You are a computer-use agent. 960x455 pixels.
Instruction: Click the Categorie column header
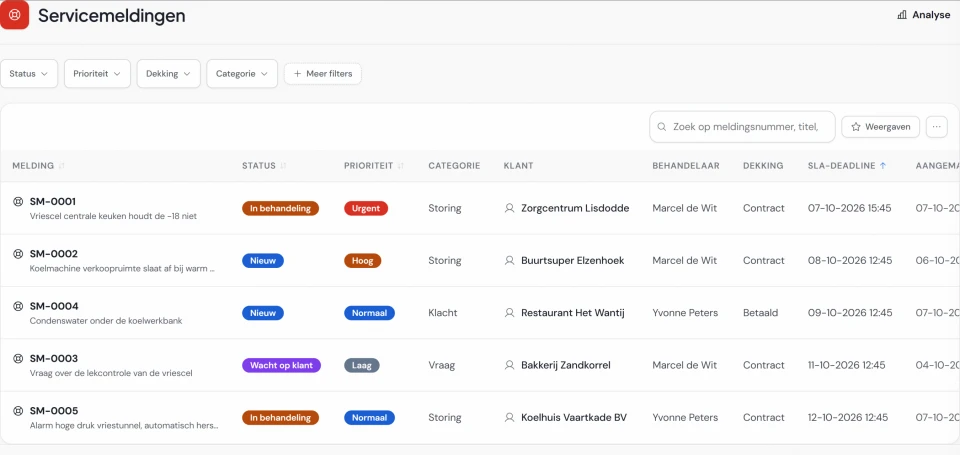pos(454,166)
